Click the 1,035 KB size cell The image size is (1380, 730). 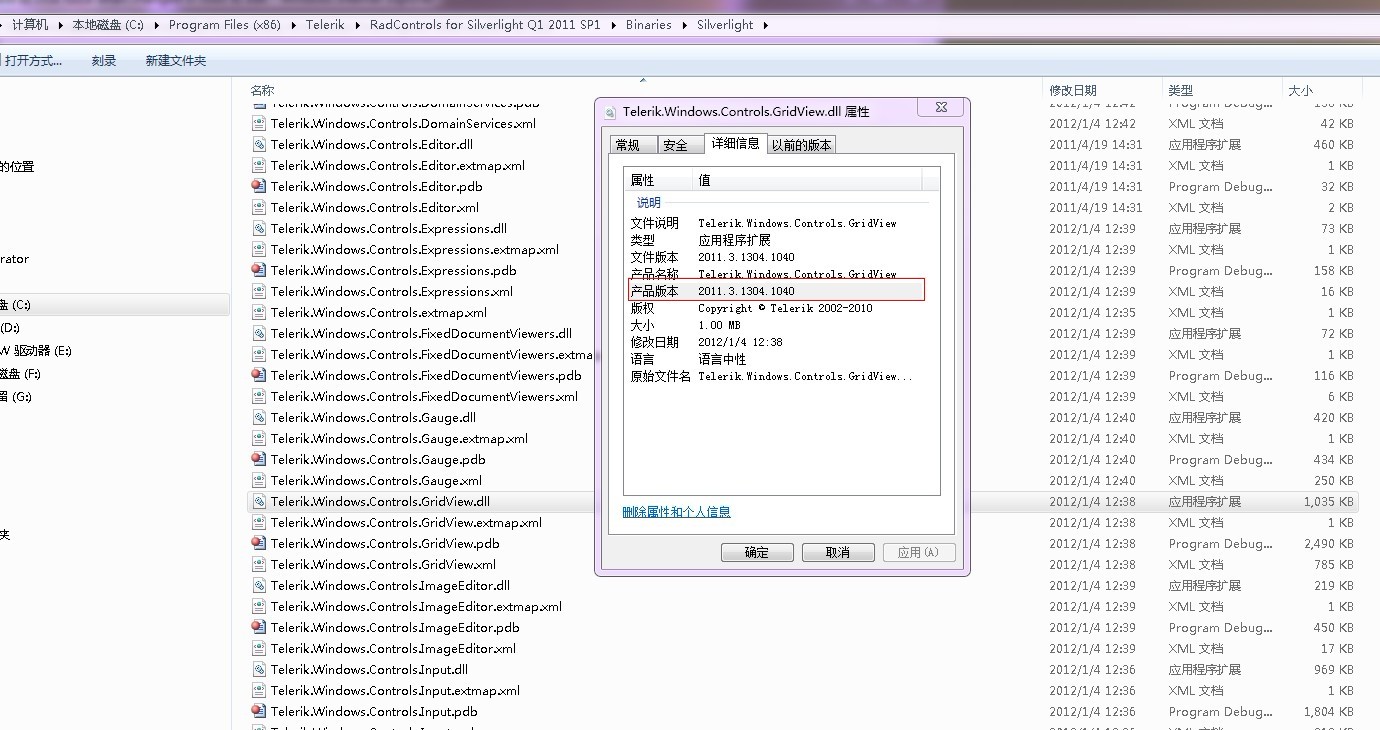(x=1328, y=502)
